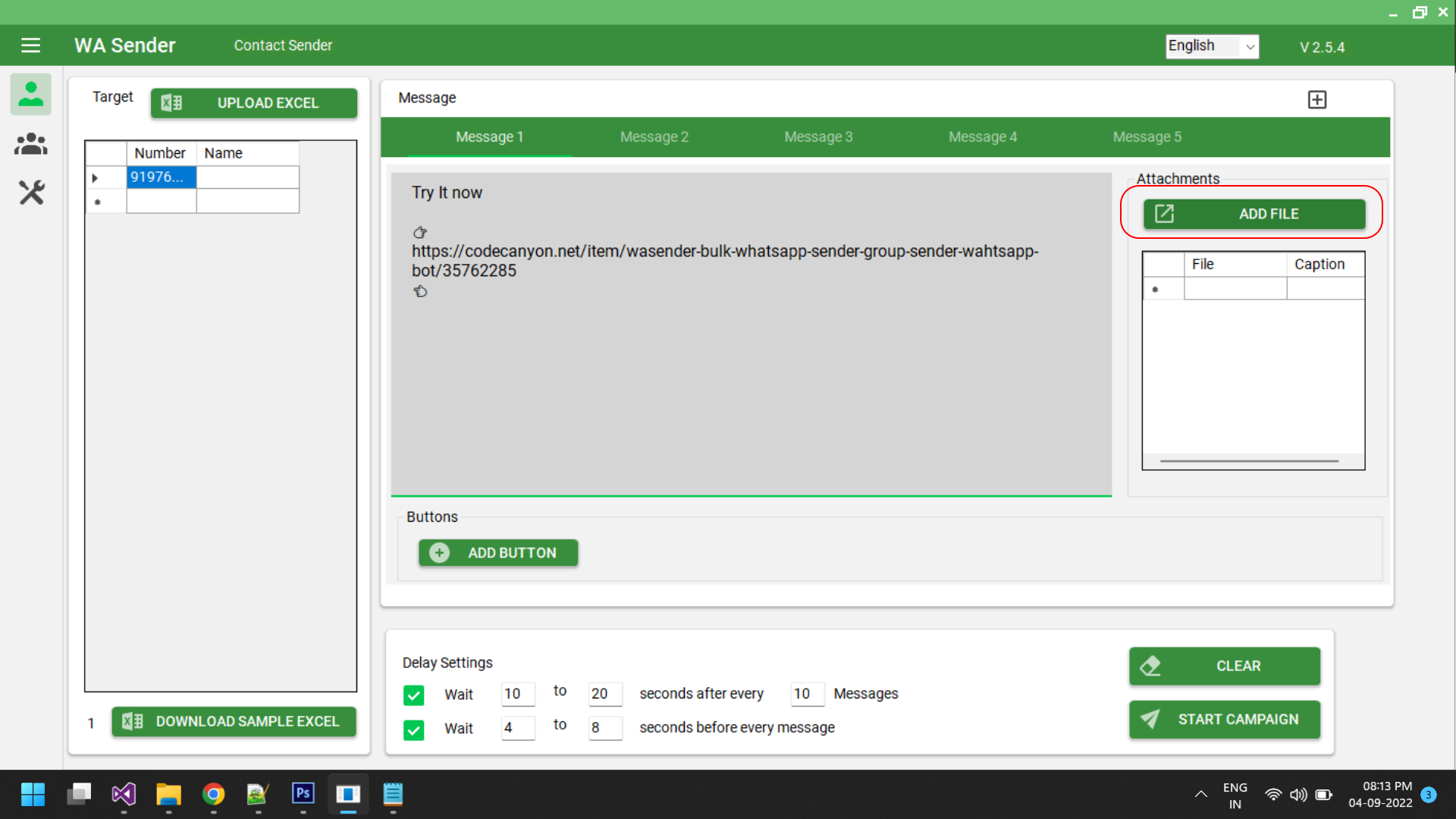Open the hamburger menu
The width and height of the screenshot is (1456, 819).
tap(30, 45)
